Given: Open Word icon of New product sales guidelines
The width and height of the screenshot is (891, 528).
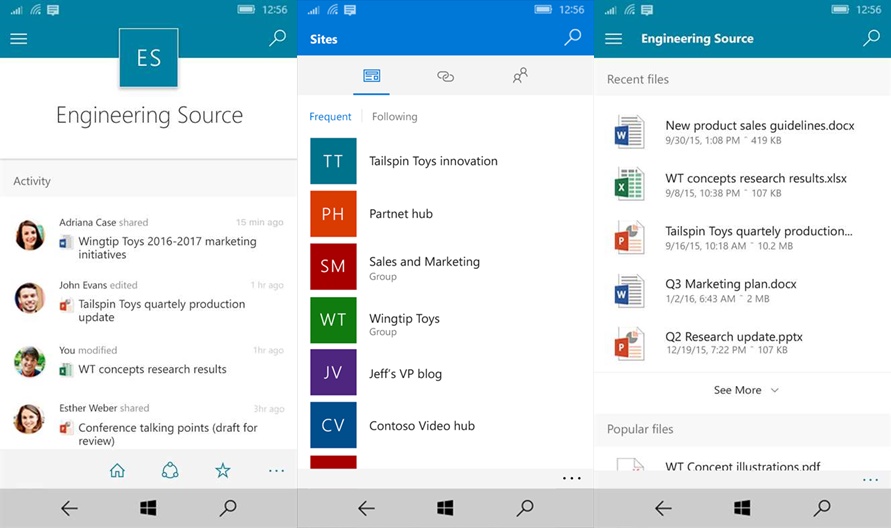Looking at the screenshot, I should (629, 132).
